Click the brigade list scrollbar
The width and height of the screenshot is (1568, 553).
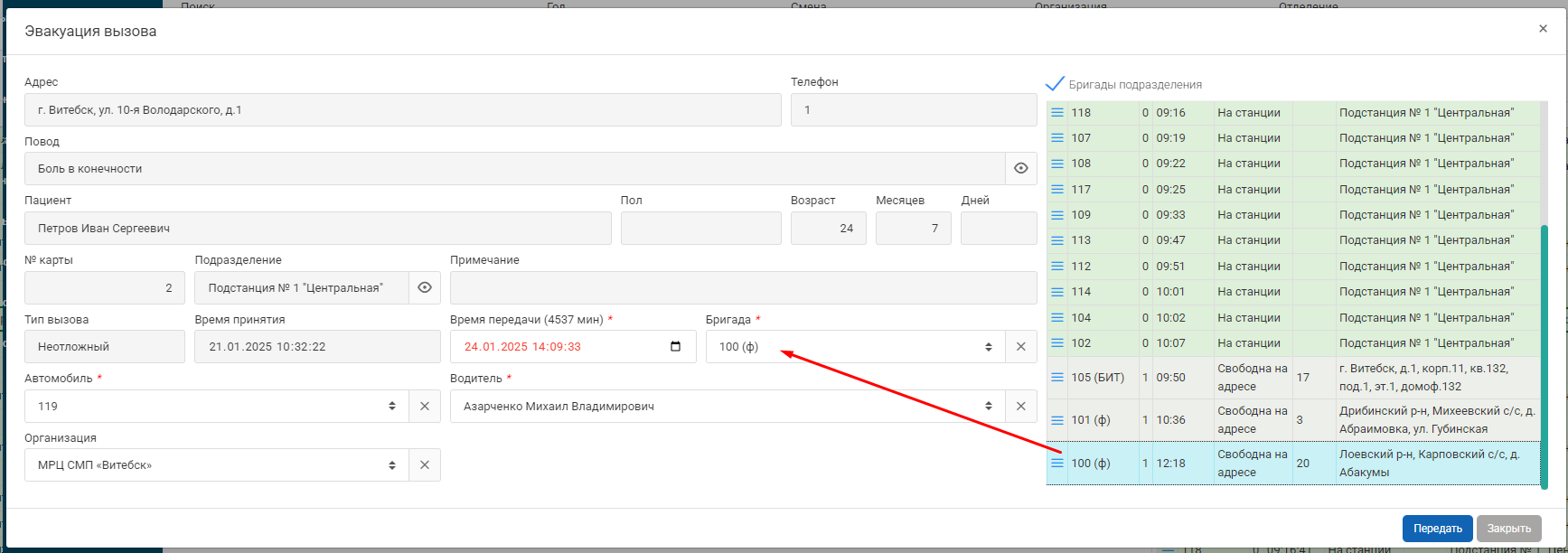(x=1545, y=357)
